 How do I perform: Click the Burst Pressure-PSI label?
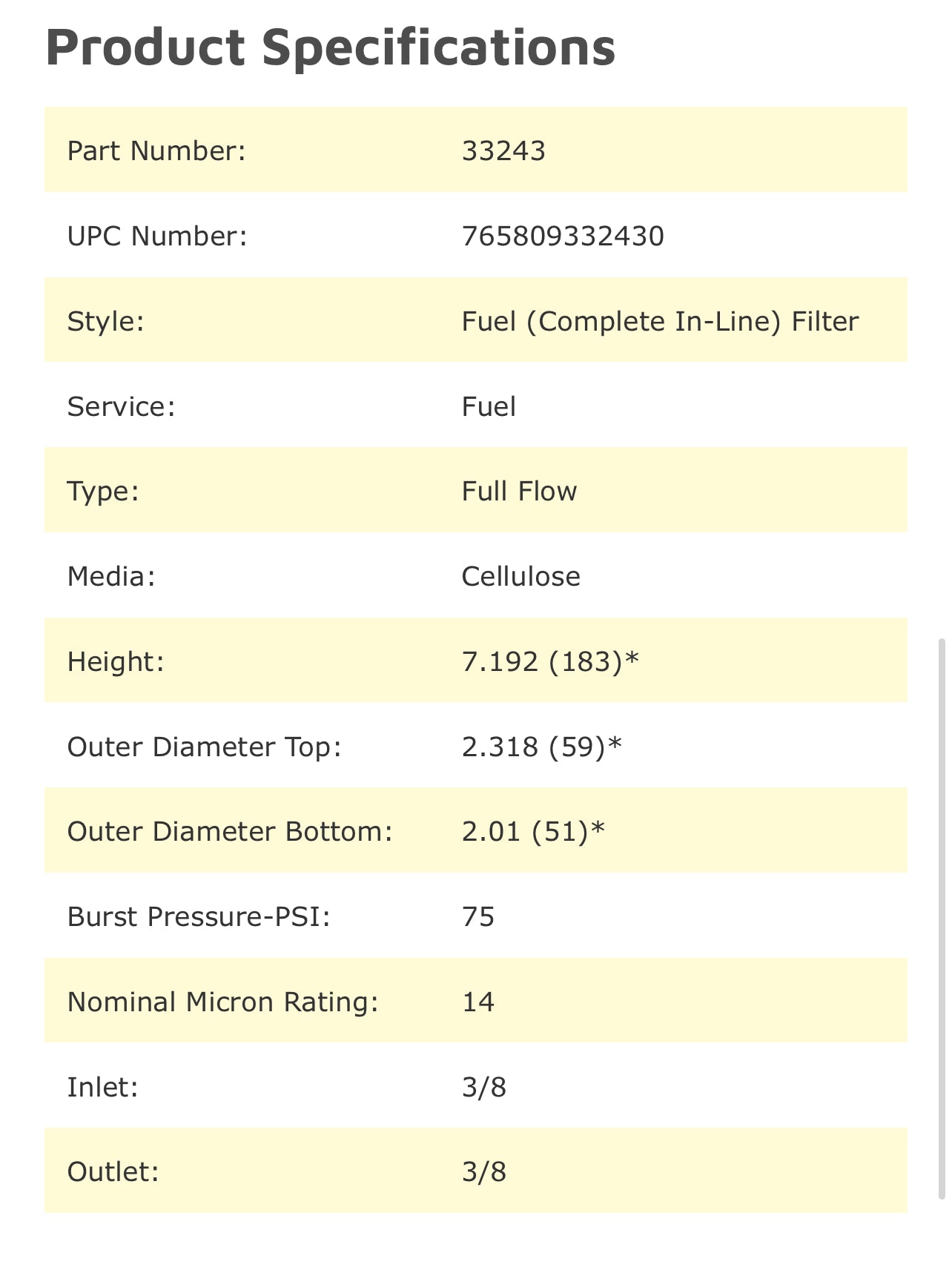point(199,917)
